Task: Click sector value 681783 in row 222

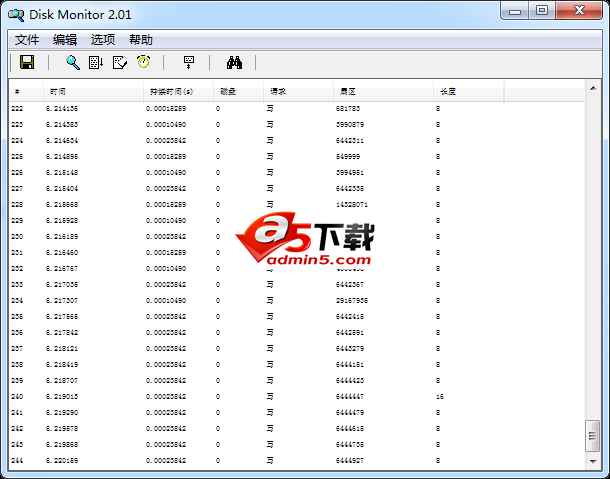Action: [x=348, y=109]
